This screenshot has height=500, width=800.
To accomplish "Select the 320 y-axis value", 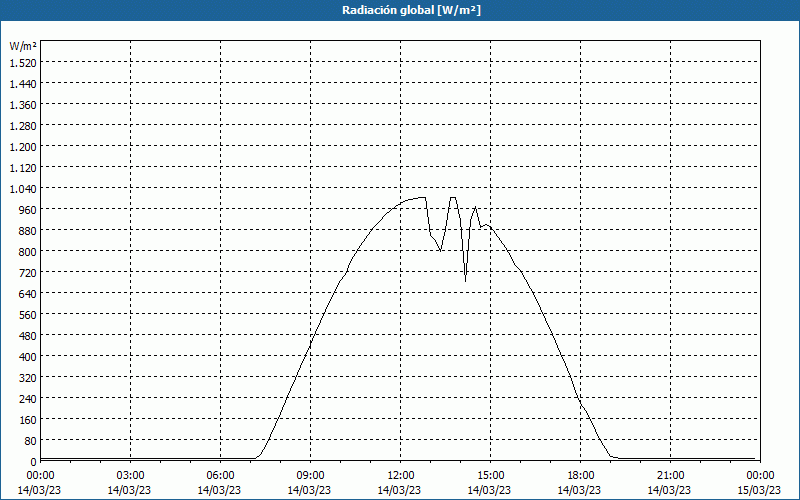I will pos(28,378).
